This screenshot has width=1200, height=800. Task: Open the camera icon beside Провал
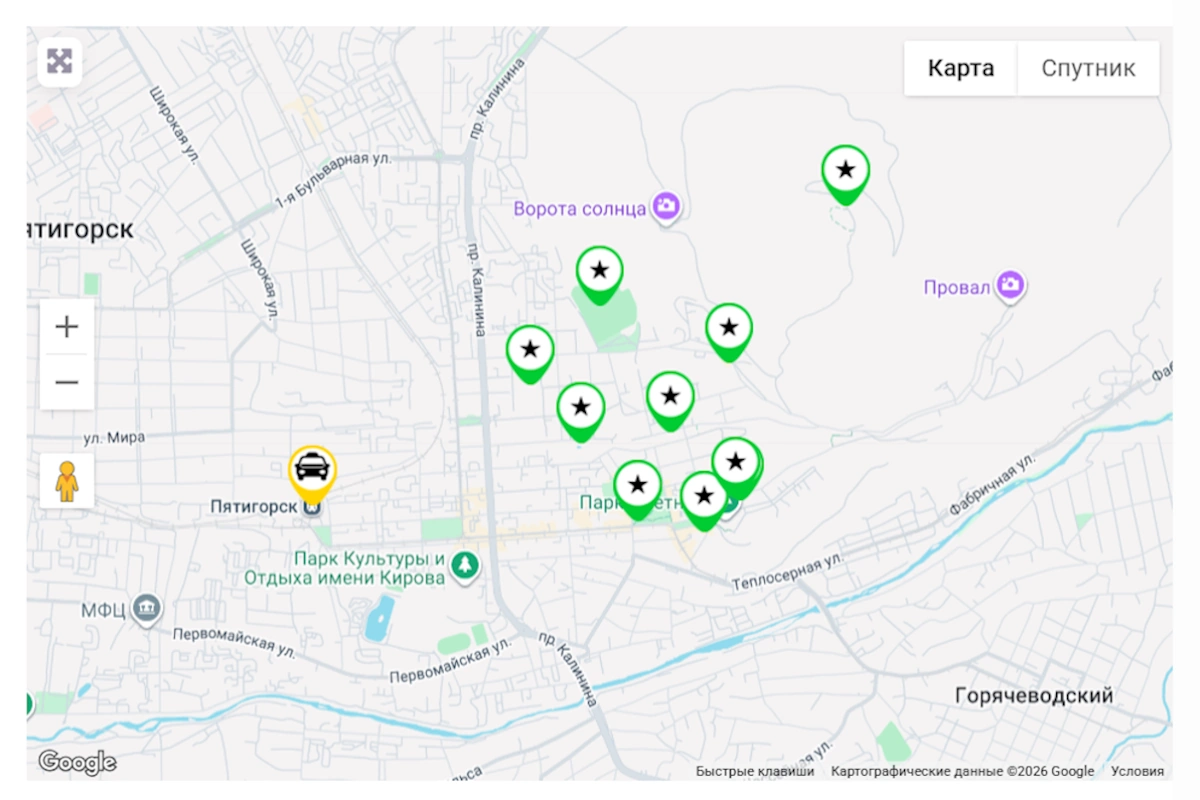click(x=1011, y=286)
